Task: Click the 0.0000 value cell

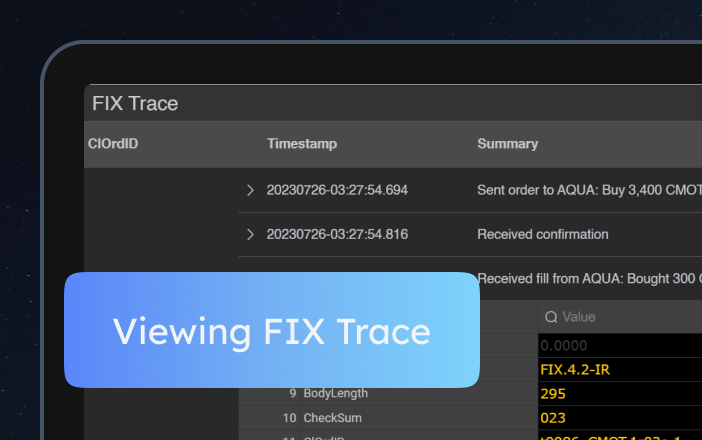Action: click(x=565, y=345)
